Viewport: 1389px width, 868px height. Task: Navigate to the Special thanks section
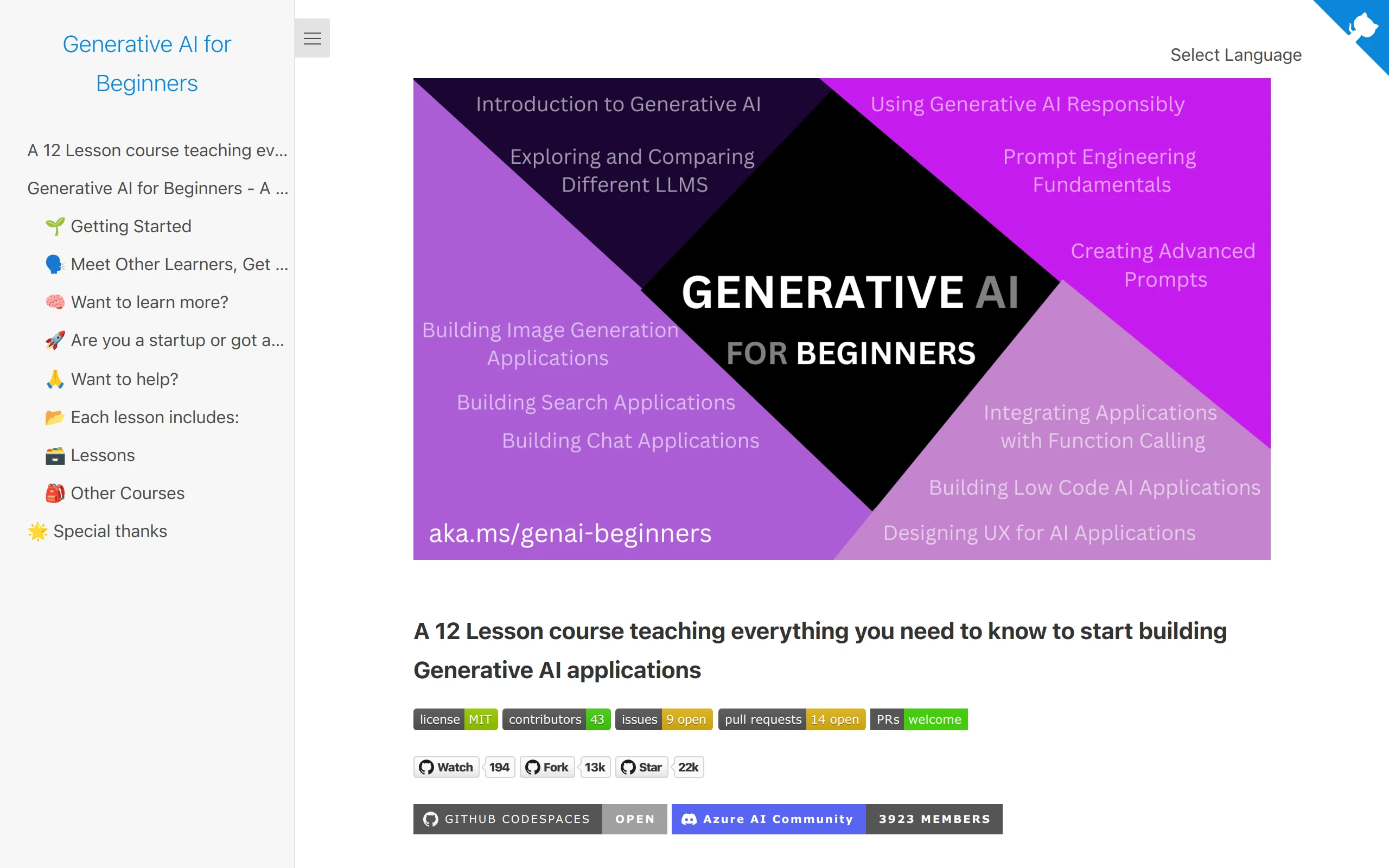point(110,531)
